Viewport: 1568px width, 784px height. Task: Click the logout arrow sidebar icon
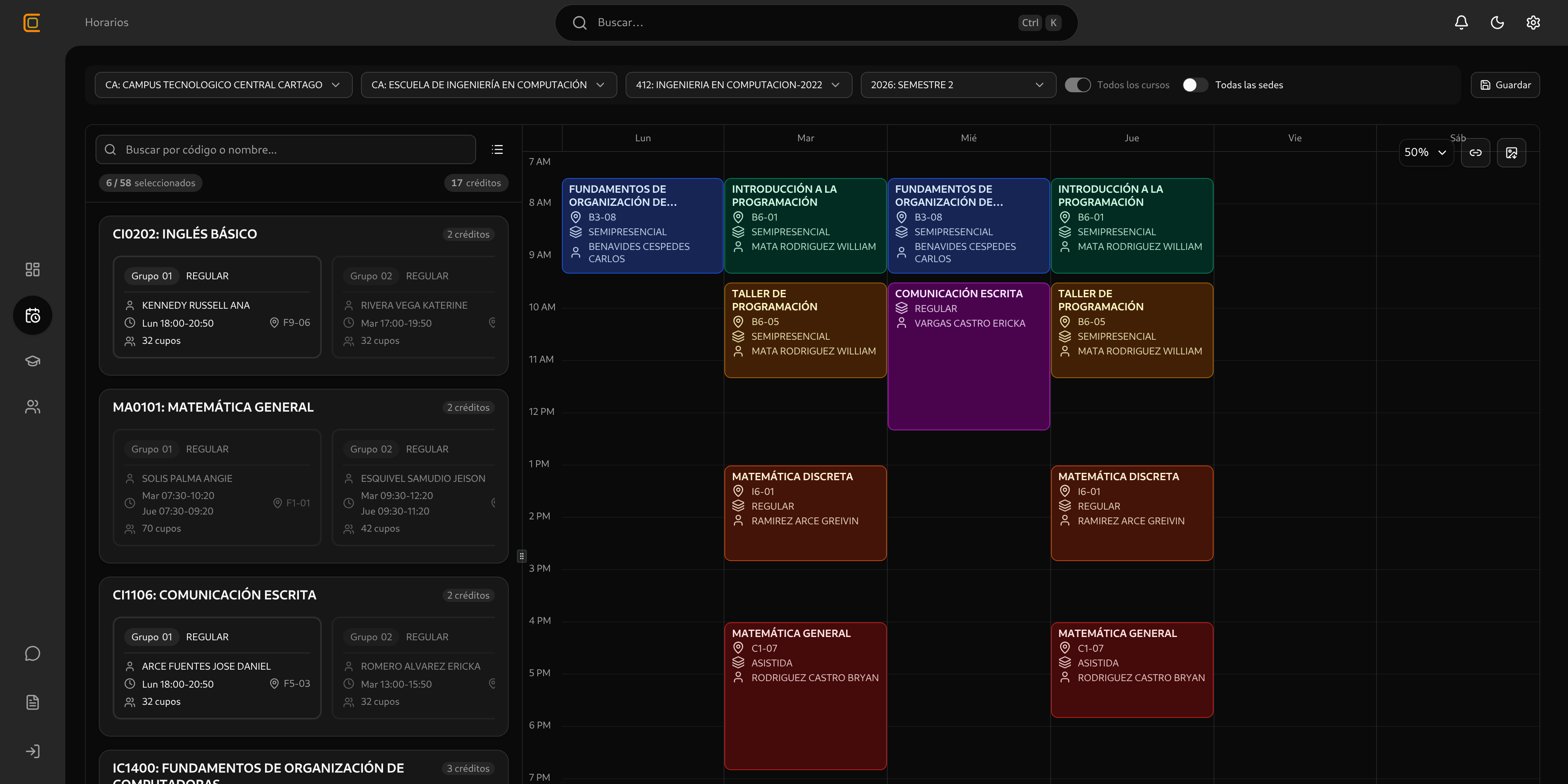point(32,751)
